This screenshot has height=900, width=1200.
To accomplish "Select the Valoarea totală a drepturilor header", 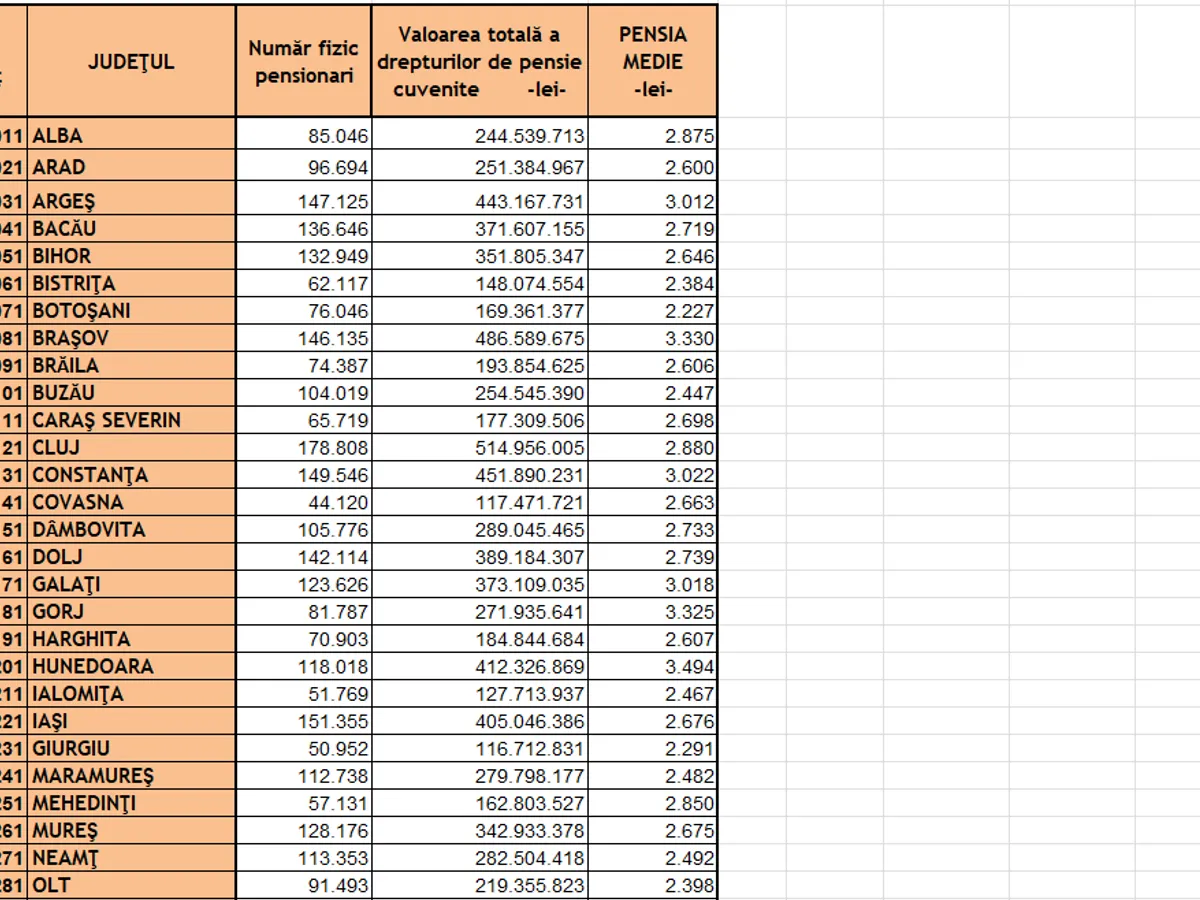I will click(480, 61).
